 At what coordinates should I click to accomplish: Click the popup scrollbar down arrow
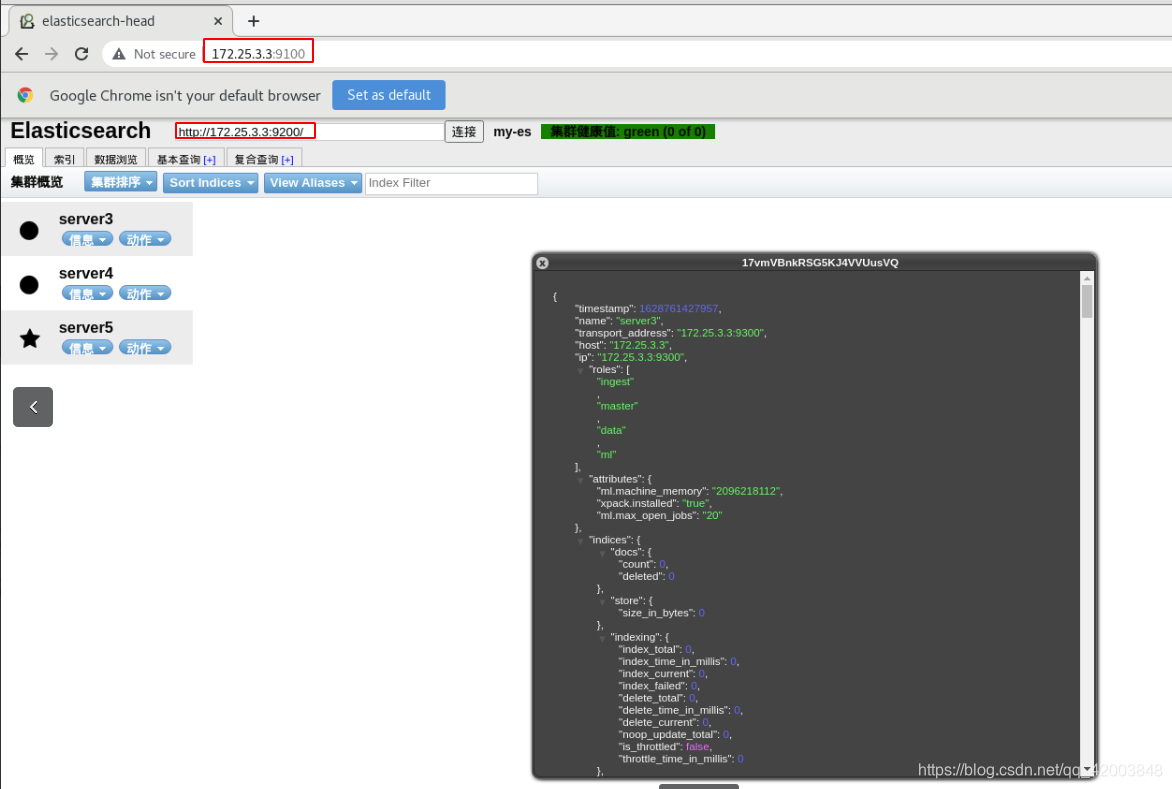tap(1087, 770)
